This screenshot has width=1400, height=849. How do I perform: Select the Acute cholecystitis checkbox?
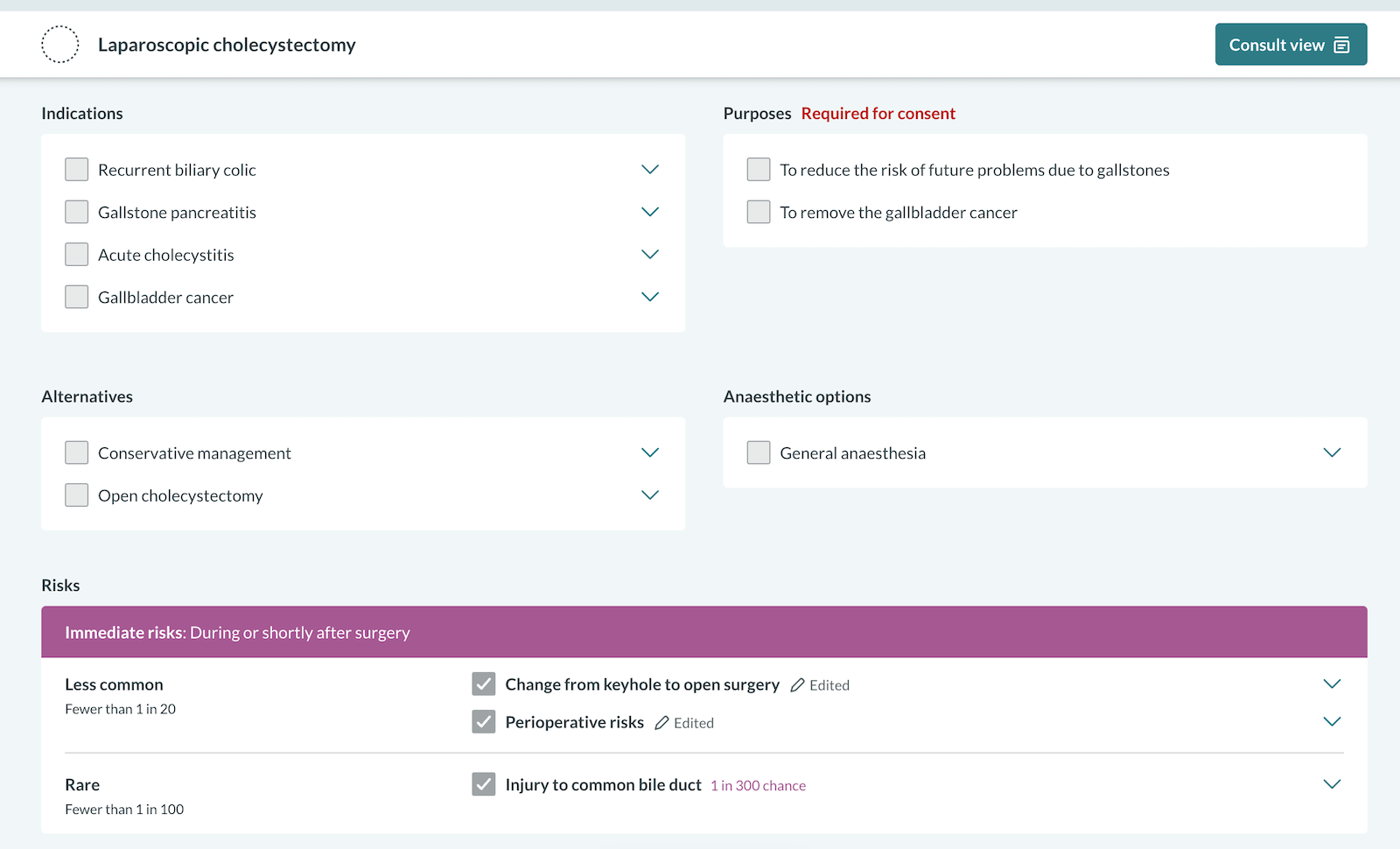point(76,254)
